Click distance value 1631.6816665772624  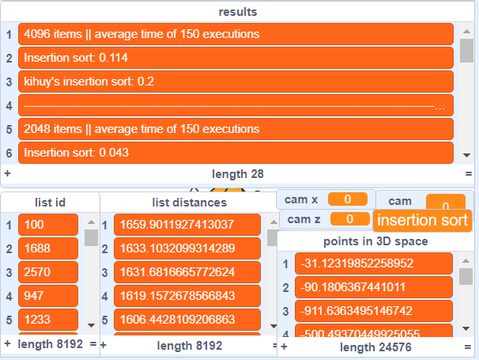187,272
